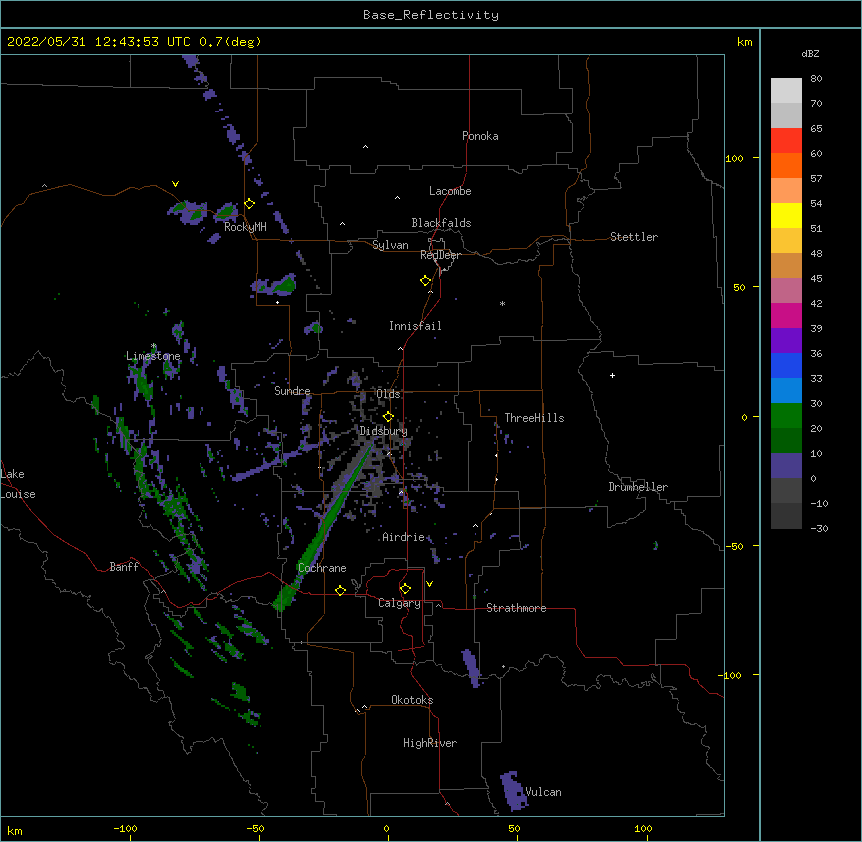Screen dimensions: 862x842
Task: Click the white asterisk marker east of Innisfail
Action: [502, 303]
